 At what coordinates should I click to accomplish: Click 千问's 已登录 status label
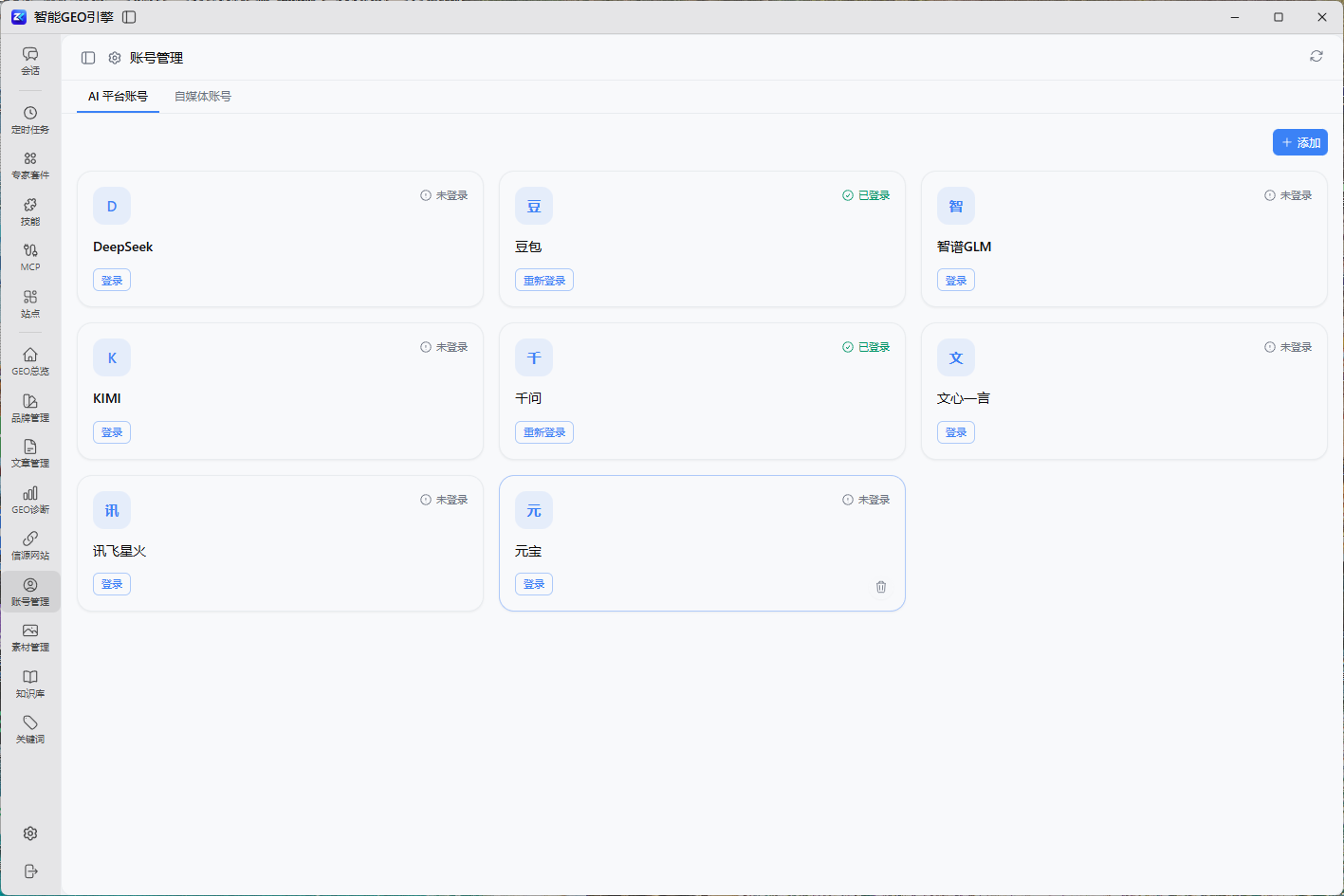pos(866,347)
